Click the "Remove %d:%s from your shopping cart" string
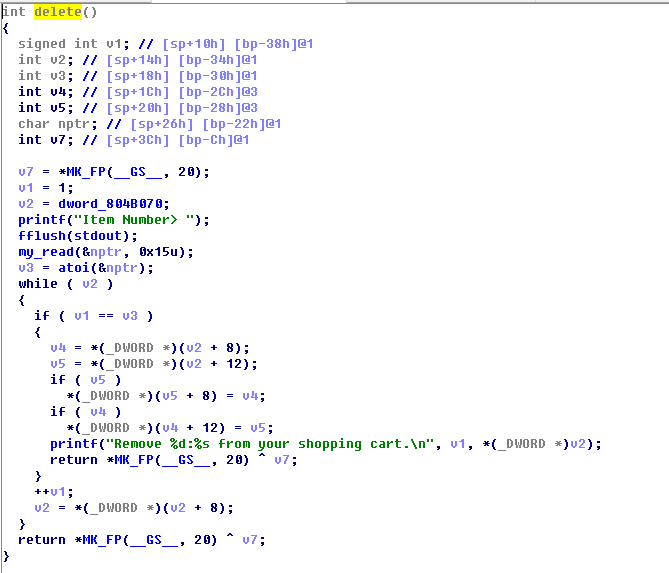This screenshot has height=573, width=669. pos(270,444)
